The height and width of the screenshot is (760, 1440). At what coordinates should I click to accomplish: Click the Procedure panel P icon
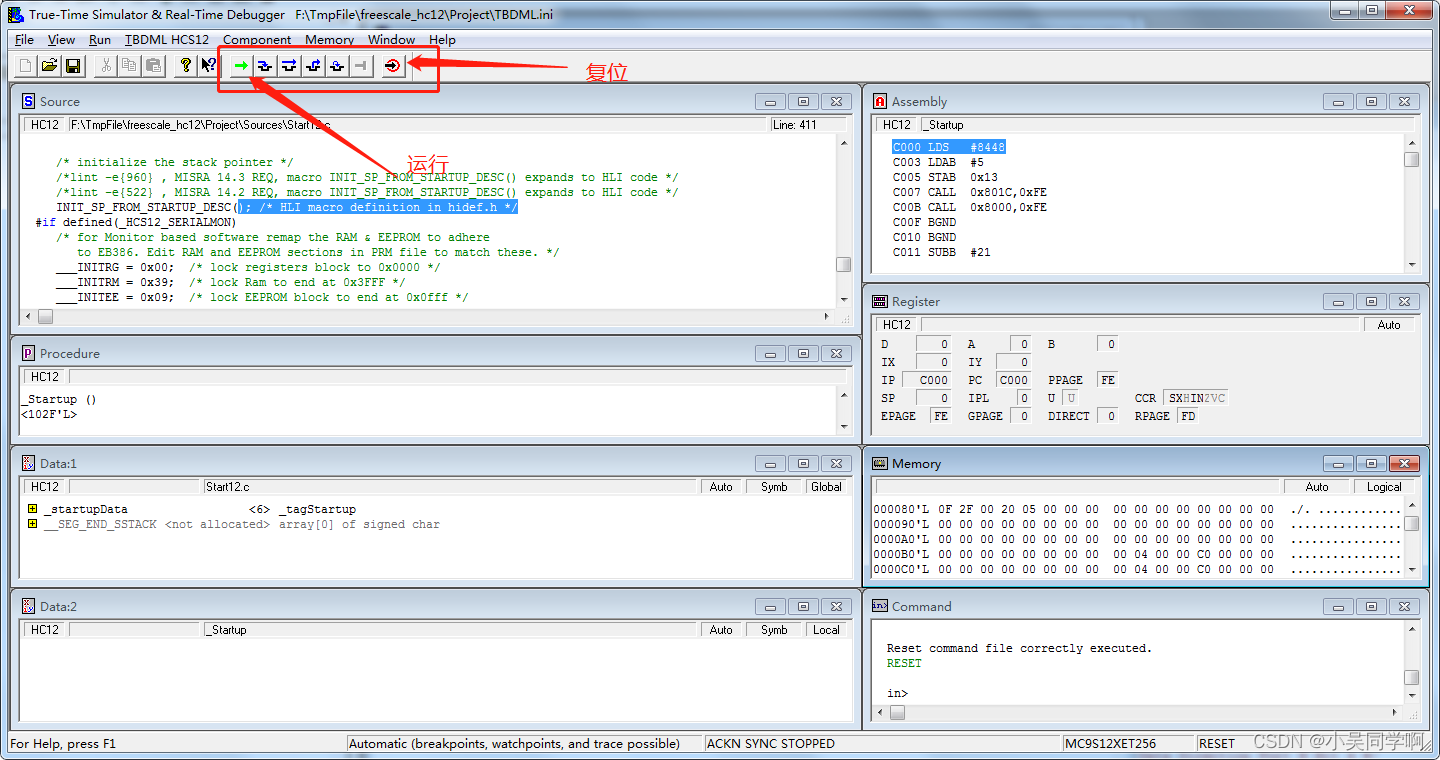coord(28,353)
